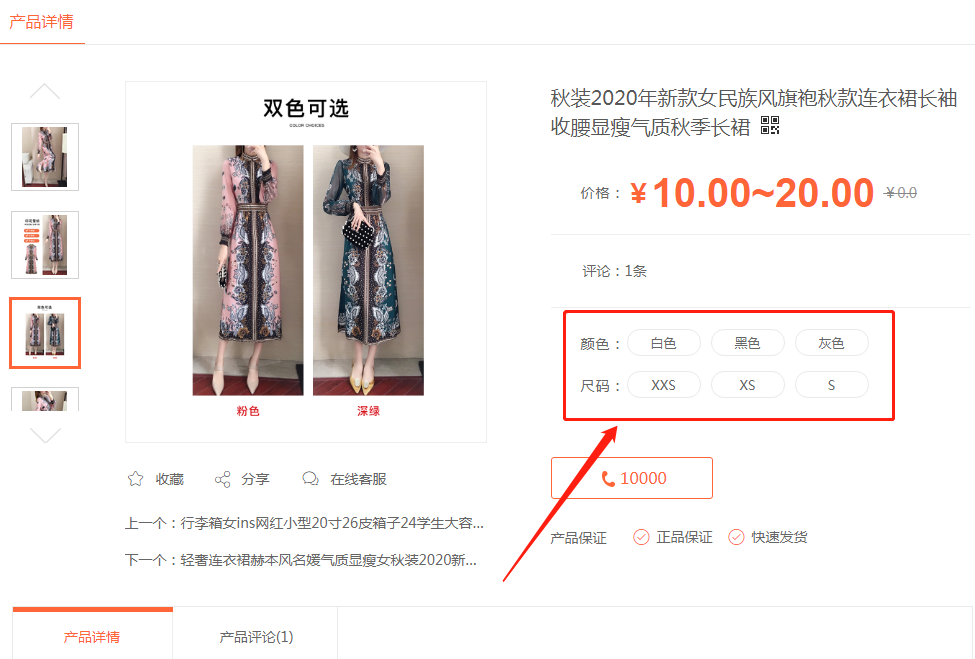Viewport: 975px width, 659px height.
Task: Show previous thumbnails with up chevron
Action: click(x=45, y=91)
